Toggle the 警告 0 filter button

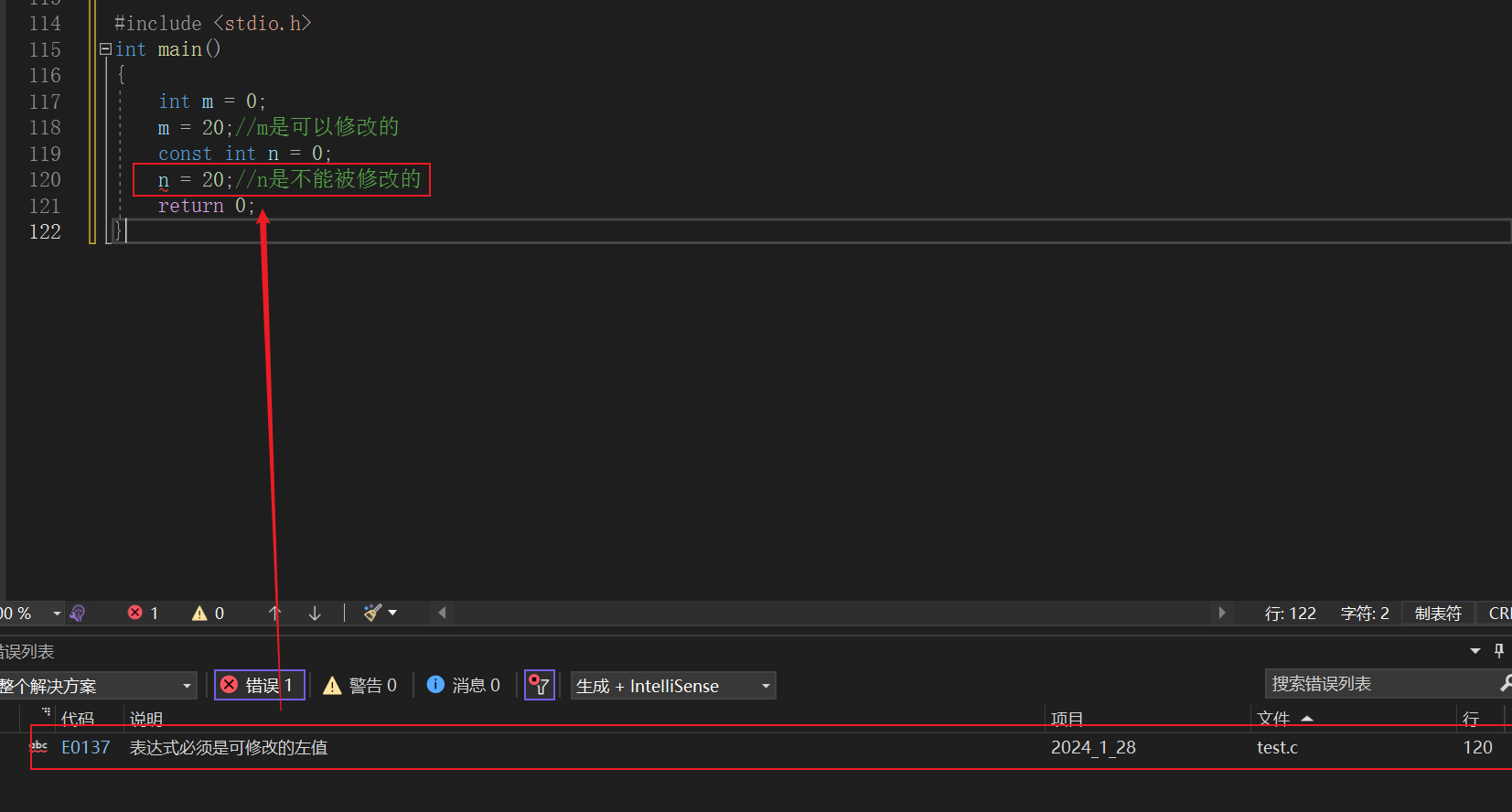pos(360,685)
